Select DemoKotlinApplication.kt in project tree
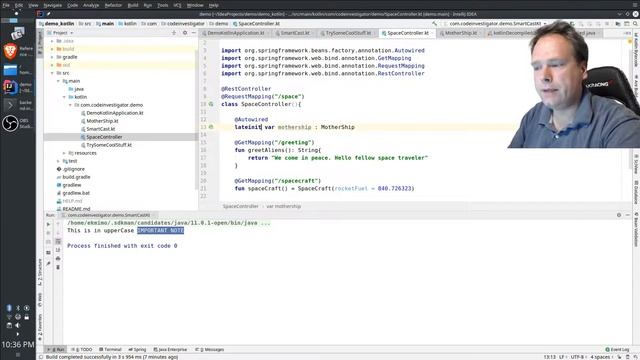Image resolution: width=640 pixels, height=360 pixels. point(115,113)
